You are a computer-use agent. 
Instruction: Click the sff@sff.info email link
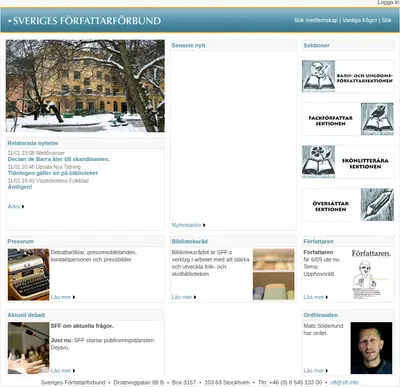click(x=344, y=382)
